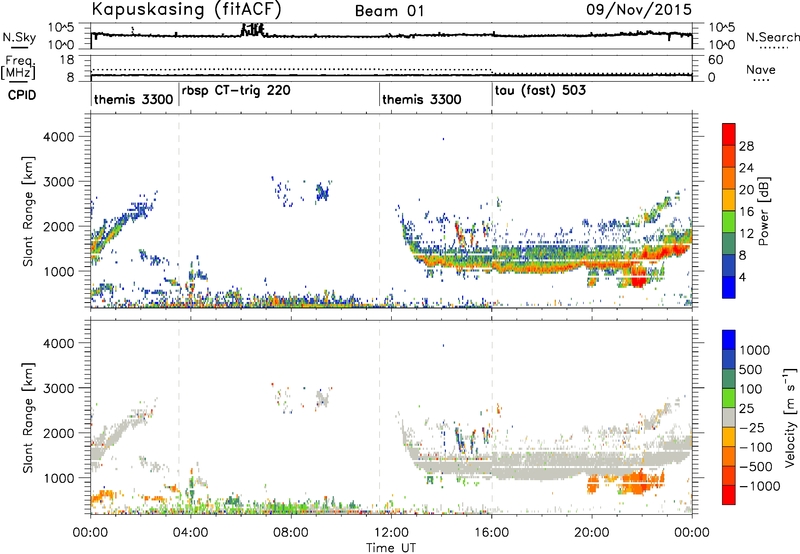Click the 20:00 time tick label
This screenshot has height=554, width=800.
point(591,533)
